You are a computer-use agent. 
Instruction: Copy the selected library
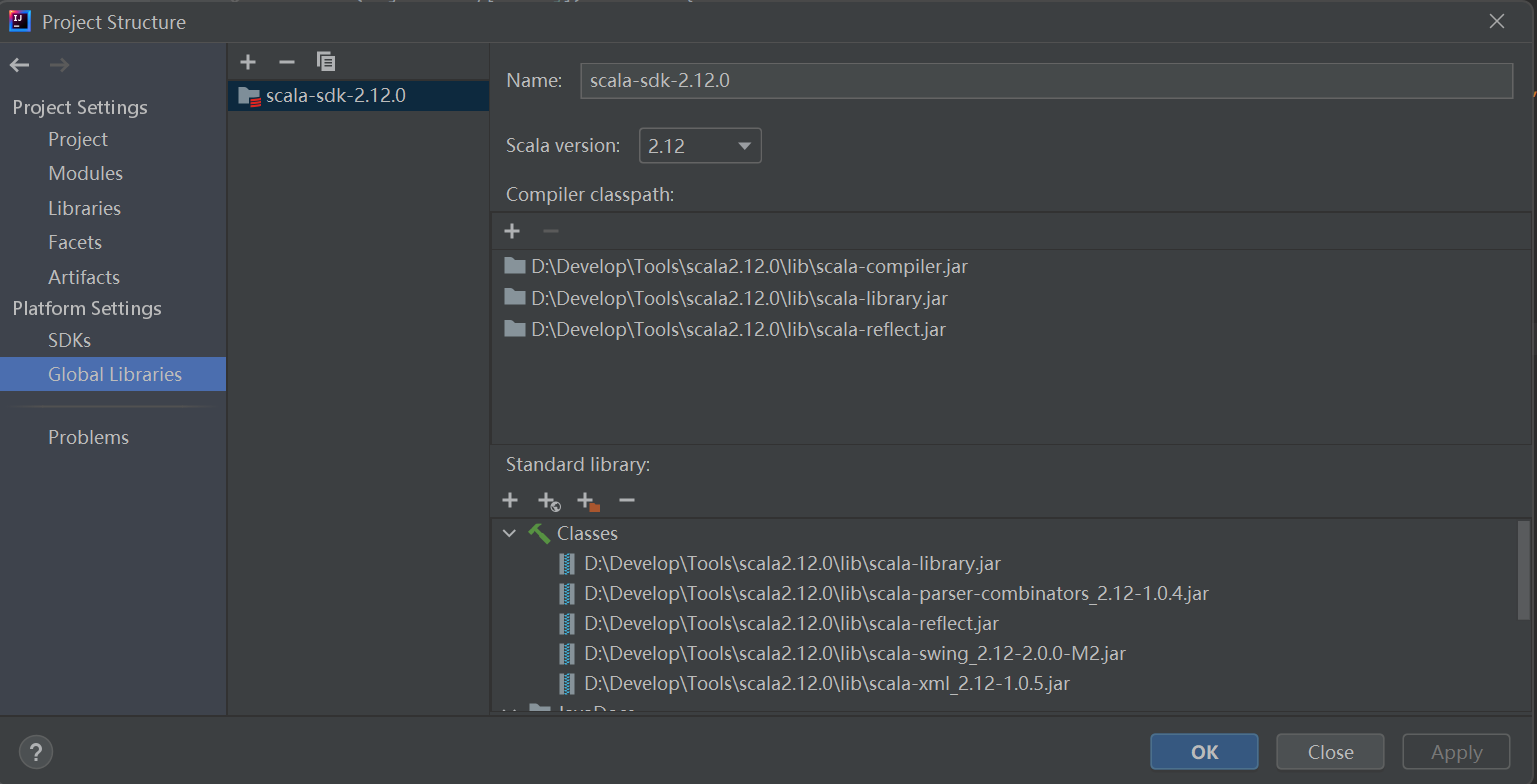click(326, 62)
